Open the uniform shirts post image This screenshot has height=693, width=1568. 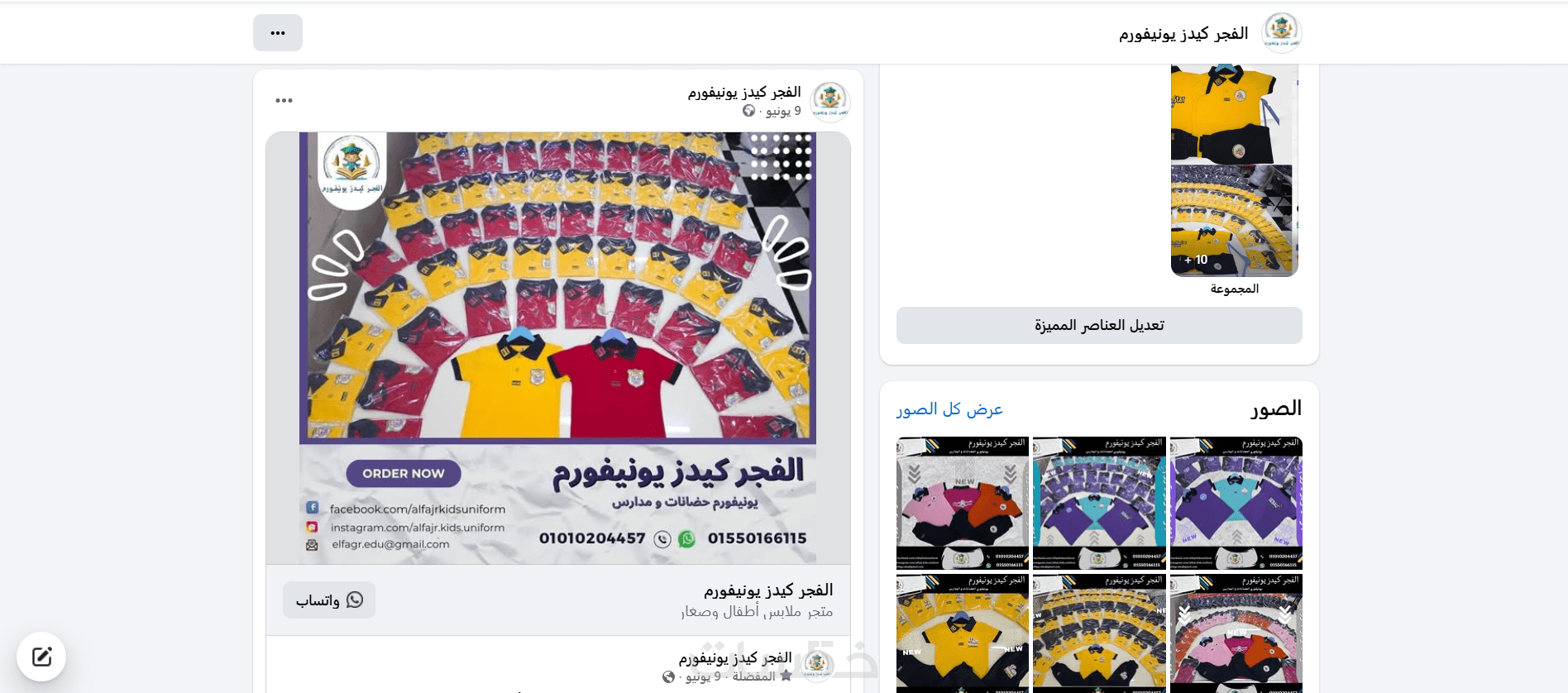(558, 348)
